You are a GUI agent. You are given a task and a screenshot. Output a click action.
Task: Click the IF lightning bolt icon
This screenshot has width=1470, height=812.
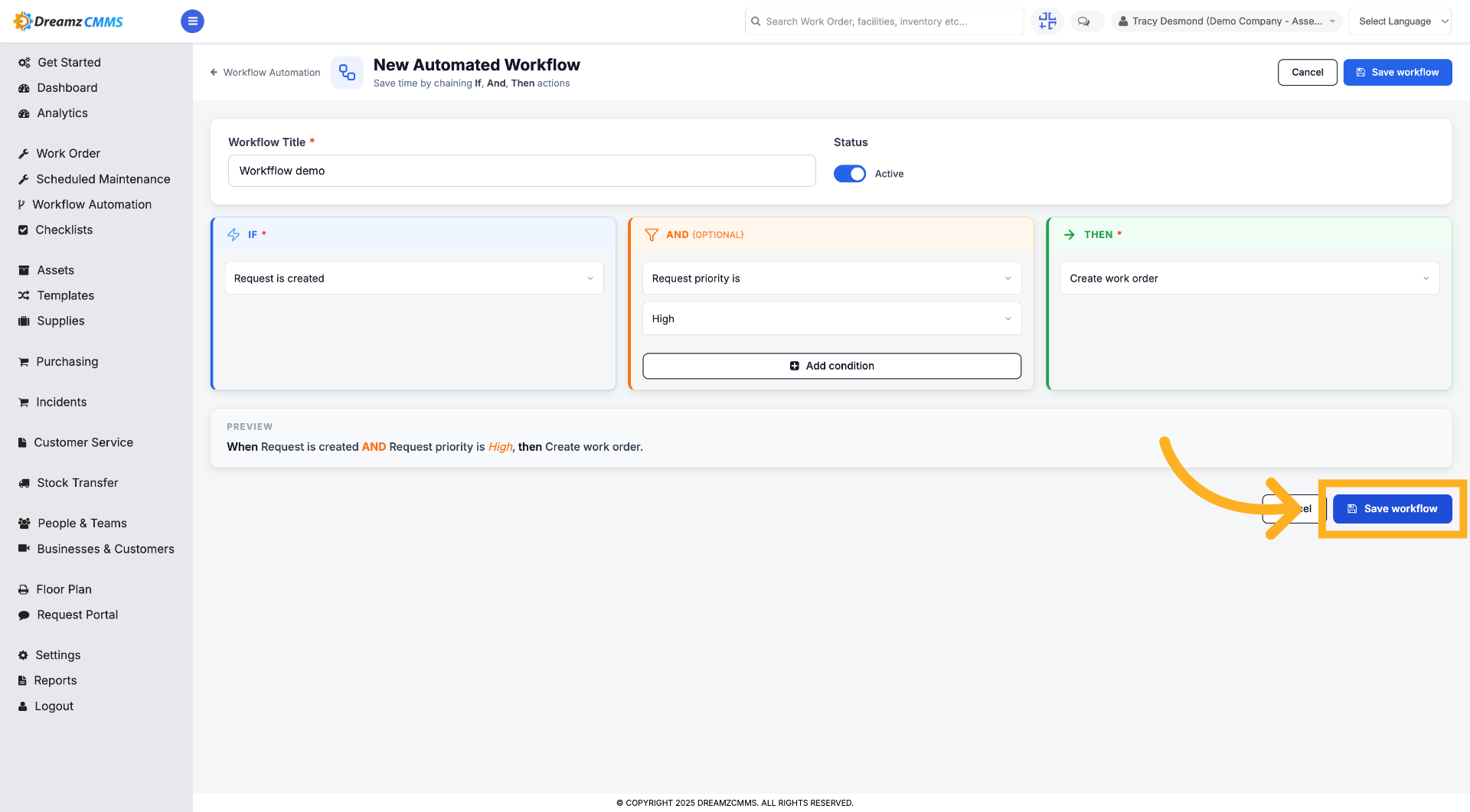pos(234,235)
